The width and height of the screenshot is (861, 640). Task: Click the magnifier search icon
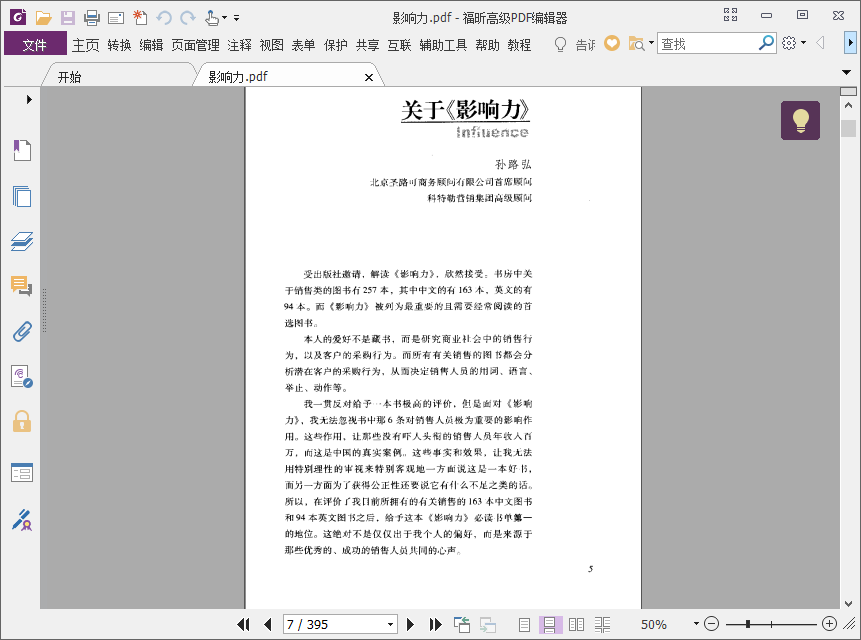766,43
